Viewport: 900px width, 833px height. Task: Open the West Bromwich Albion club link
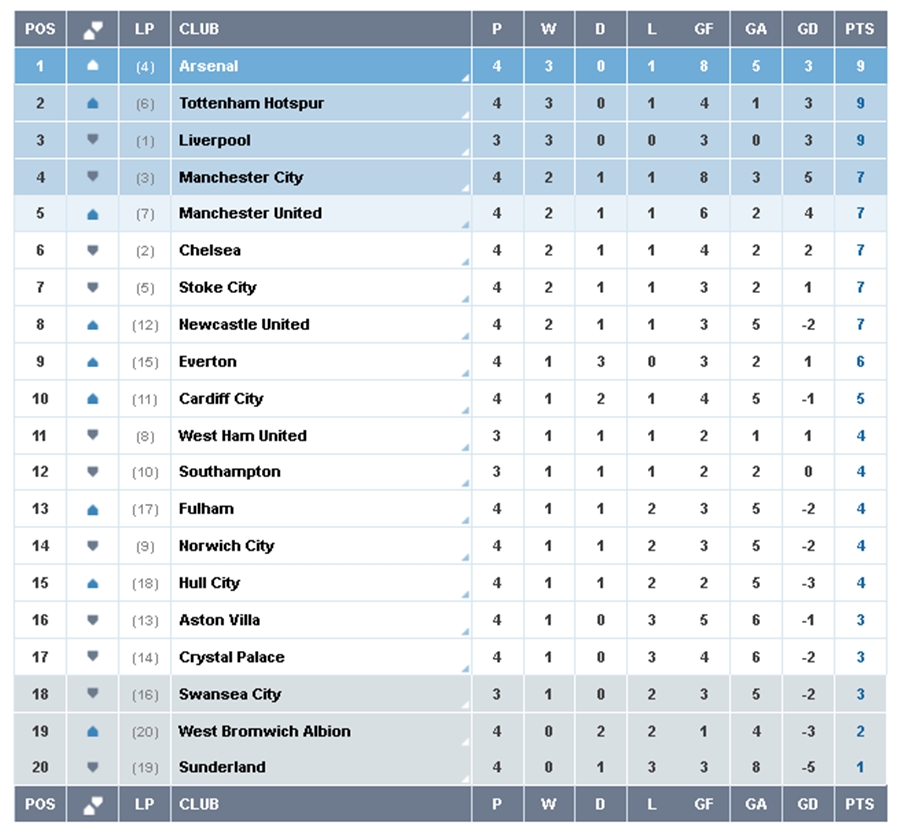pos(264,731)
